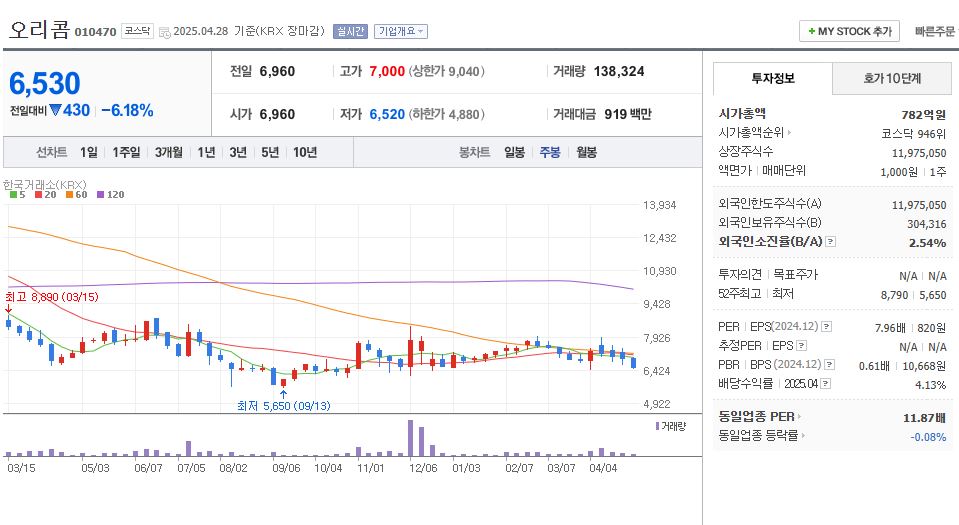Click the red 20-day moving average legend
959x525 pixels.
(x=45, y=195)
